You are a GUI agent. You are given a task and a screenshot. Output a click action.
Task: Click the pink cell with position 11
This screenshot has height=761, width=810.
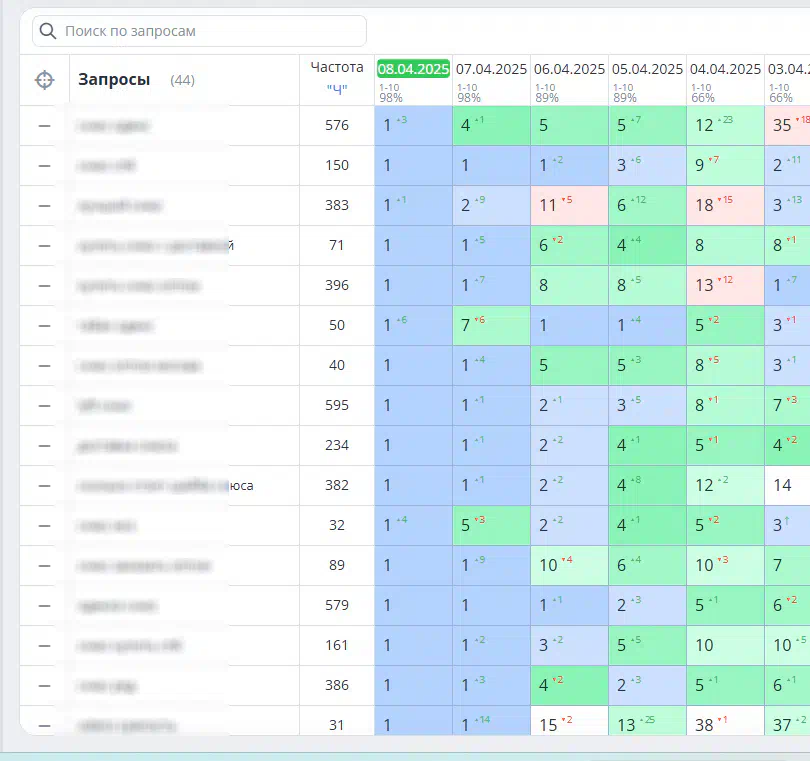pyautogui.click(x=569, y=206)
